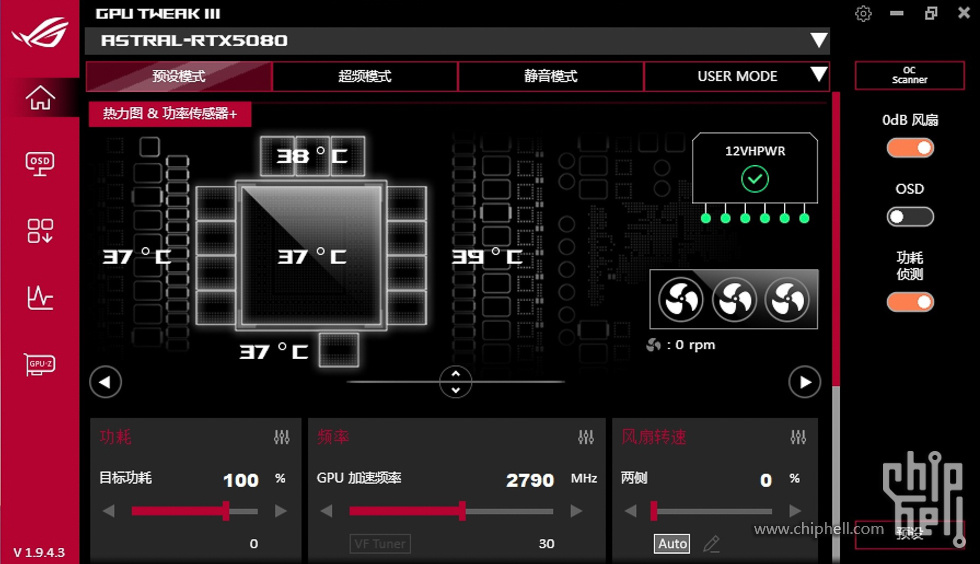The width and height of the screenshot is (980, 564).
Task: Open the VF Tuner button
Action: (380, 543)
